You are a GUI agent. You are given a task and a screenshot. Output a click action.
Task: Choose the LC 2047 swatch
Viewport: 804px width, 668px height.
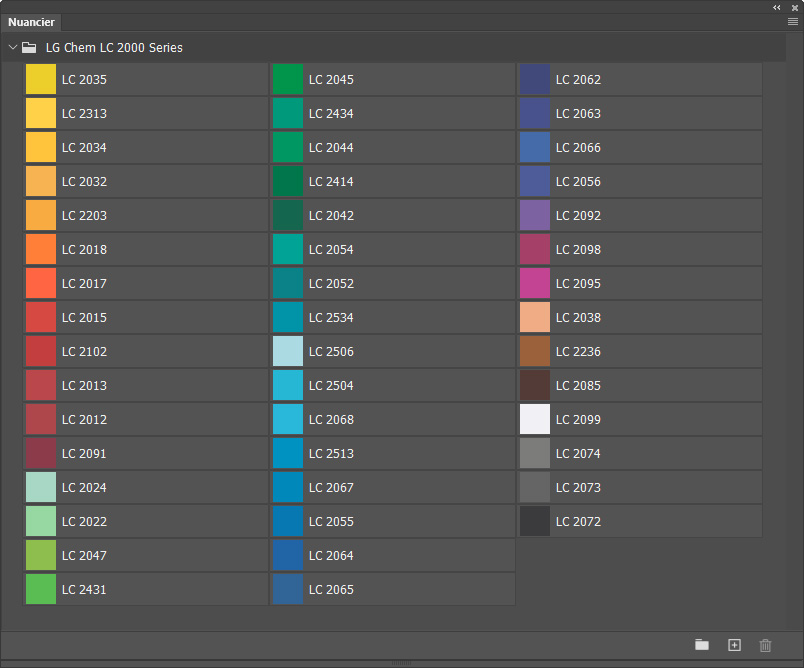click(x=41, y=555)
